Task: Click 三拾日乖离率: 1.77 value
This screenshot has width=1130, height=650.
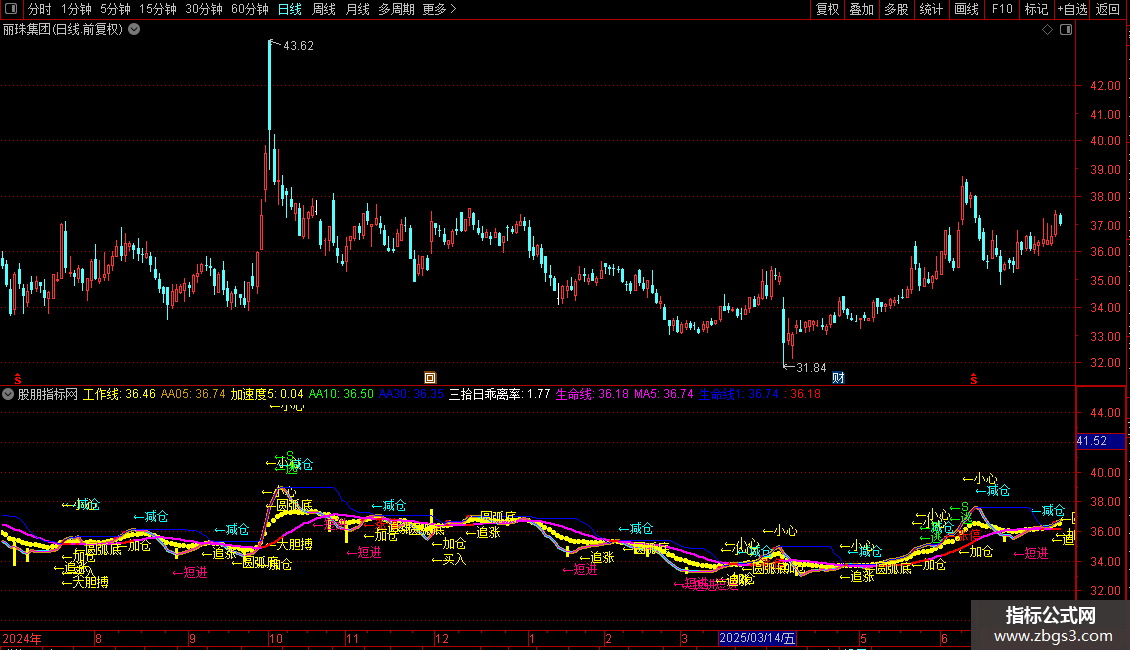Action: 499,394
